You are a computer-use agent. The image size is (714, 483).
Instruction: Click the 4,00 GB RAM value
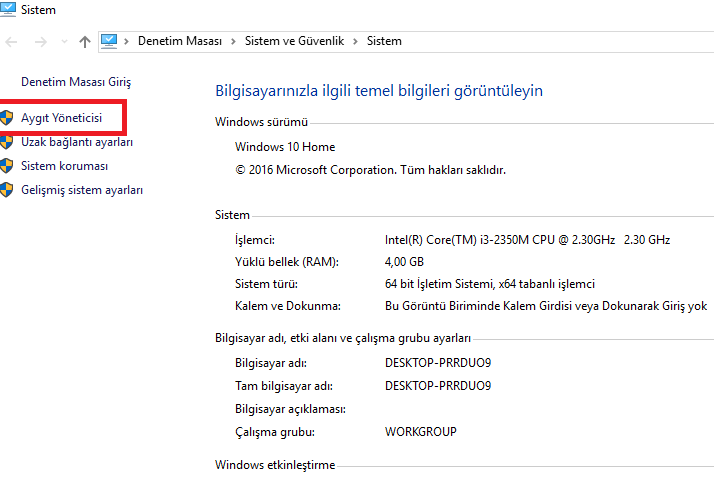[404, 262]
